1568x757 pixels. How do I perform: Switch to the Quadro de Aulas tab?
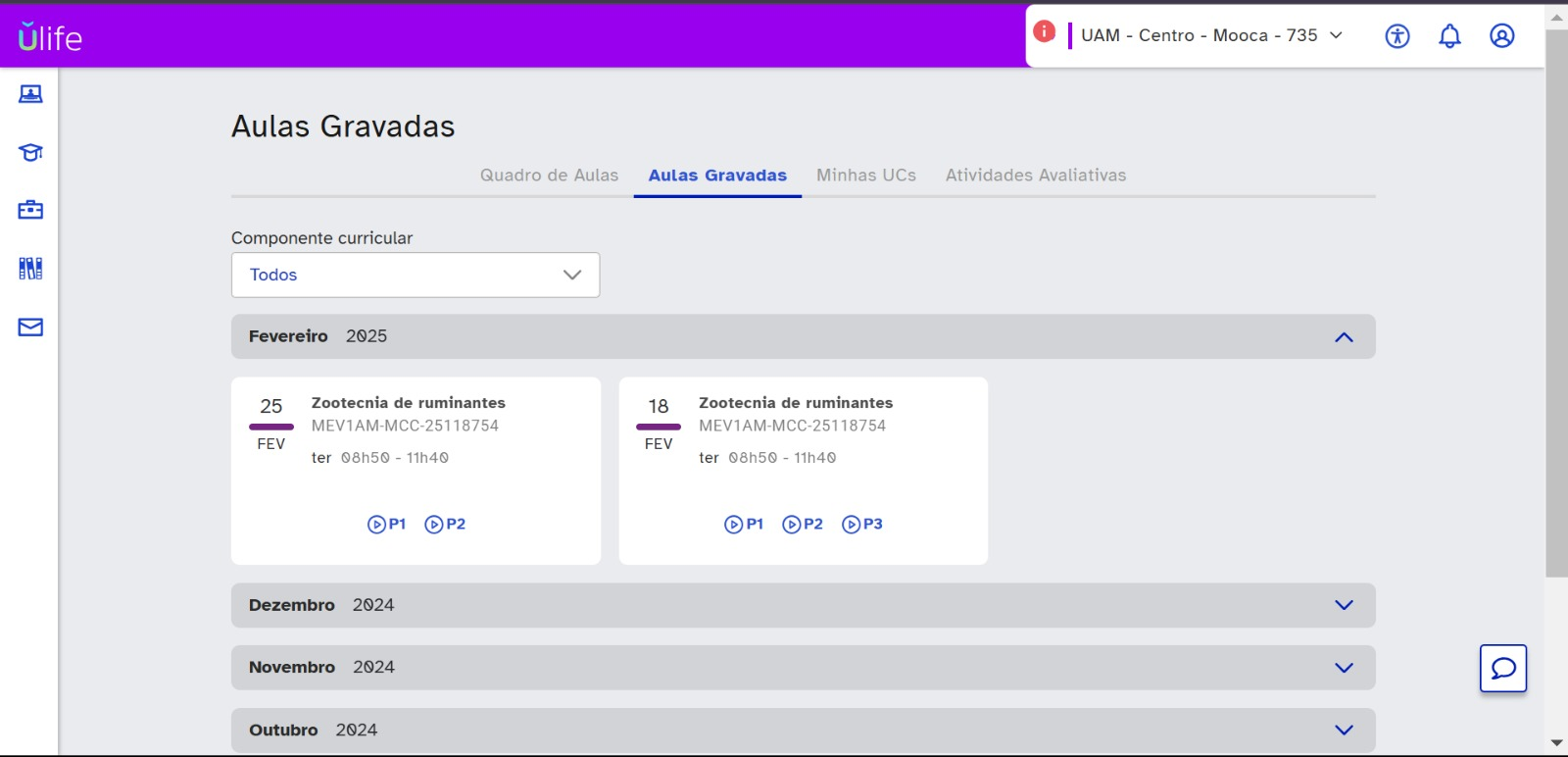pos(550,176)
